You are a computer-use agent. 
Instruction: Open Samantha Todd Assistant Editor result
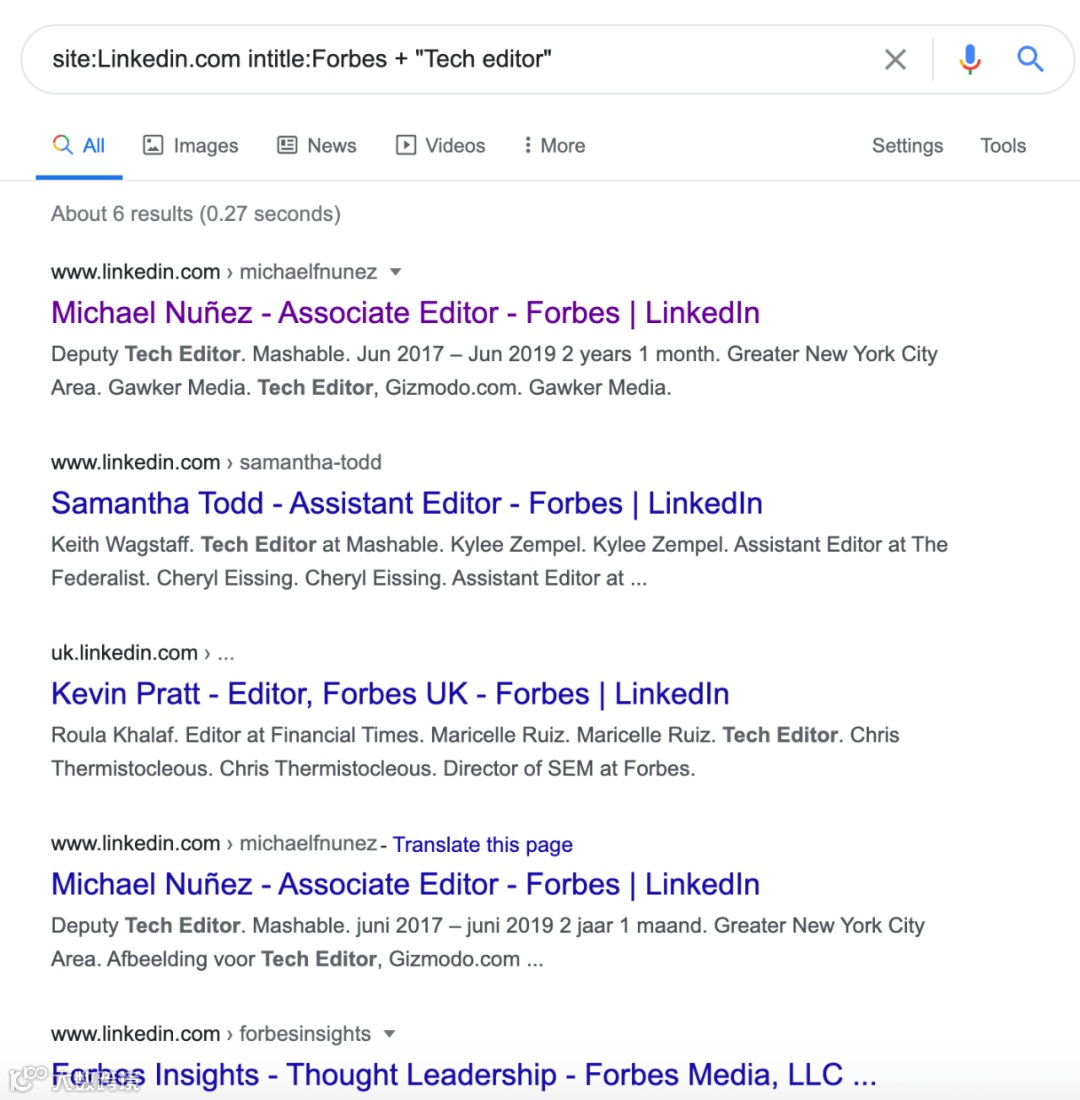406,503
